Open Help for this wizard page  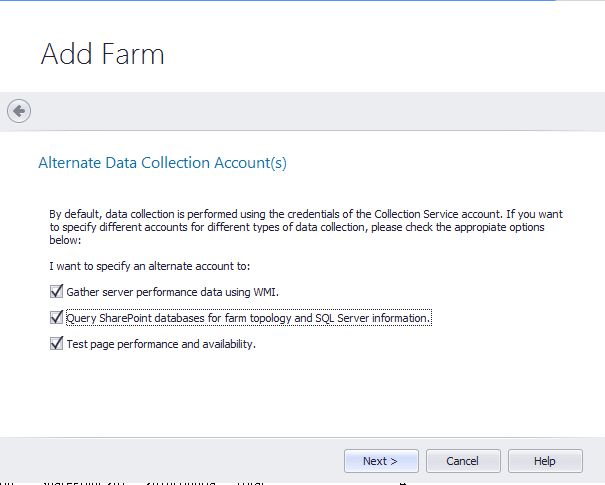tap(545, 461)
